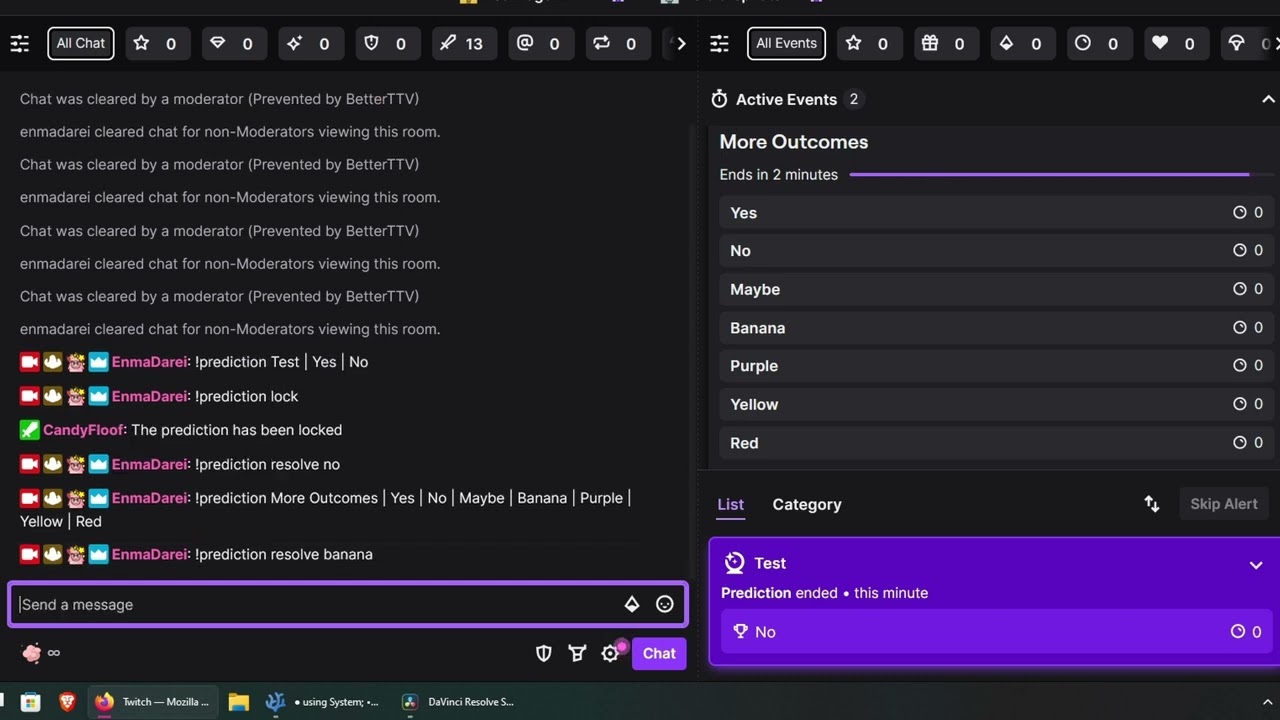Open Microsoft Store from taskbar
This screenshot has width=1280, height=720.
coord(31,702)
